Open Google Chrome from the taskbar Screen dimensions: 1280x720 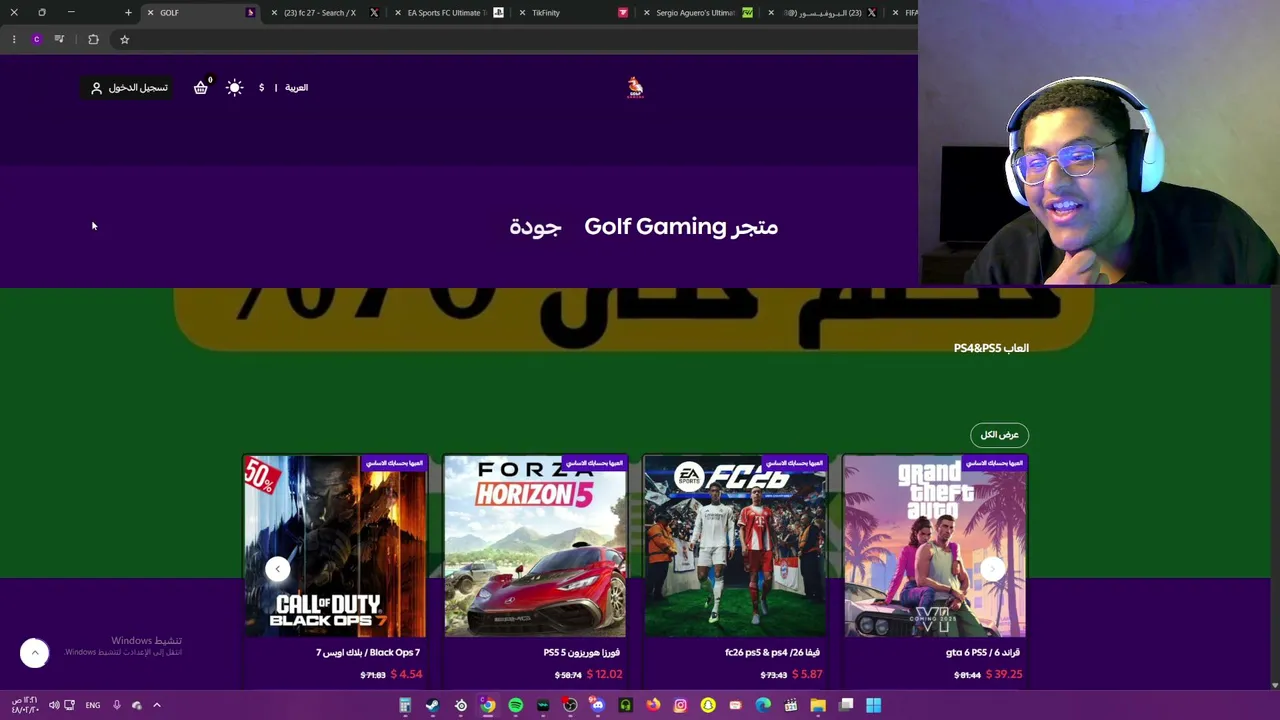click(487, 705)
